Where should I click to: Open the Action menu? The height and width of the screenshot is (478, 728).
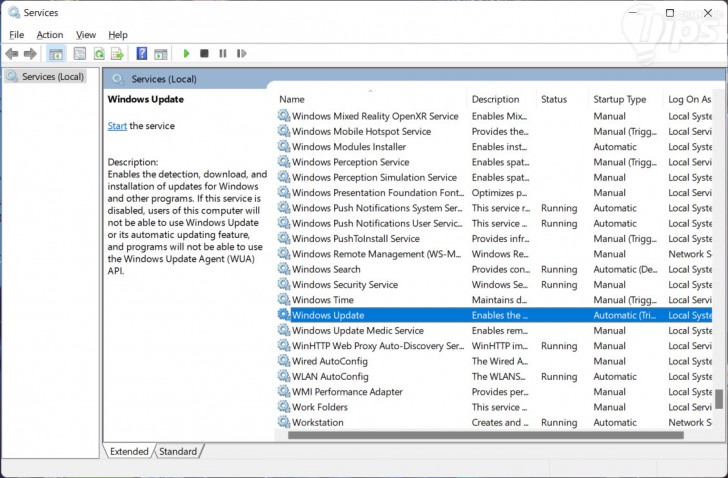(49, 35)
